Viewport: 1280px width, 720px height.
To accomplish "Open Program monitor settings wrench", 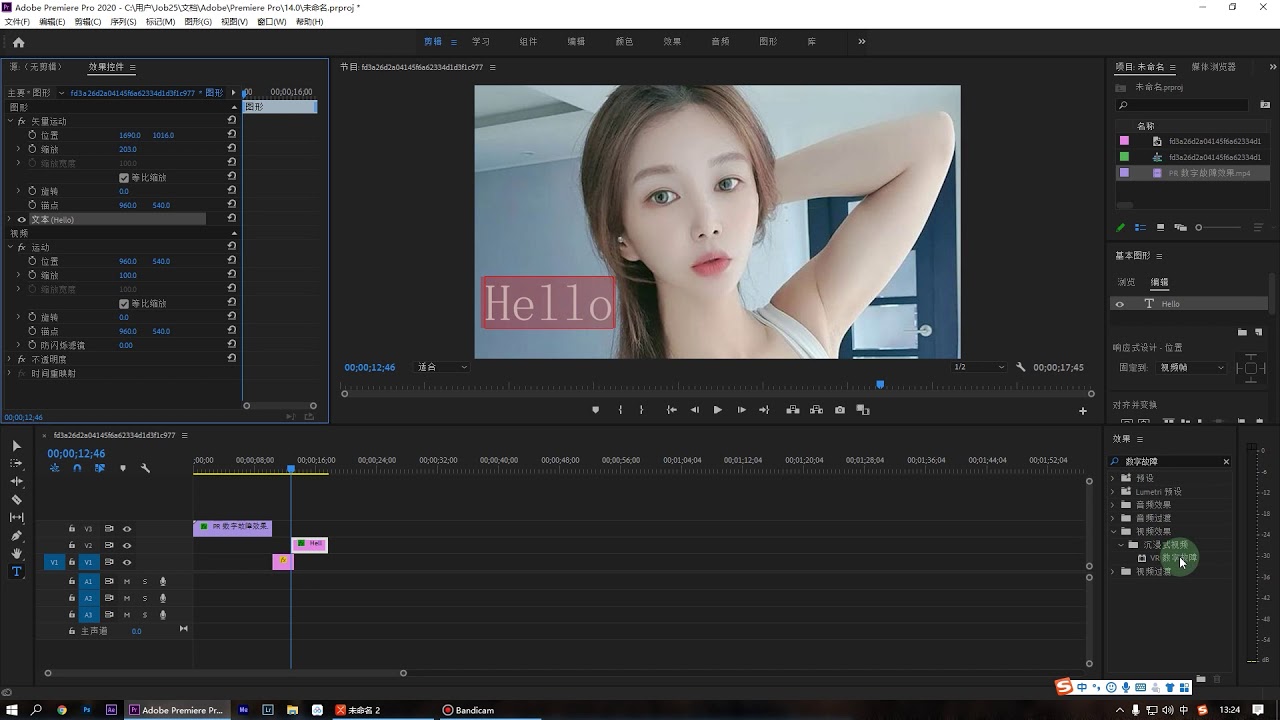I will click(1021, 367).
